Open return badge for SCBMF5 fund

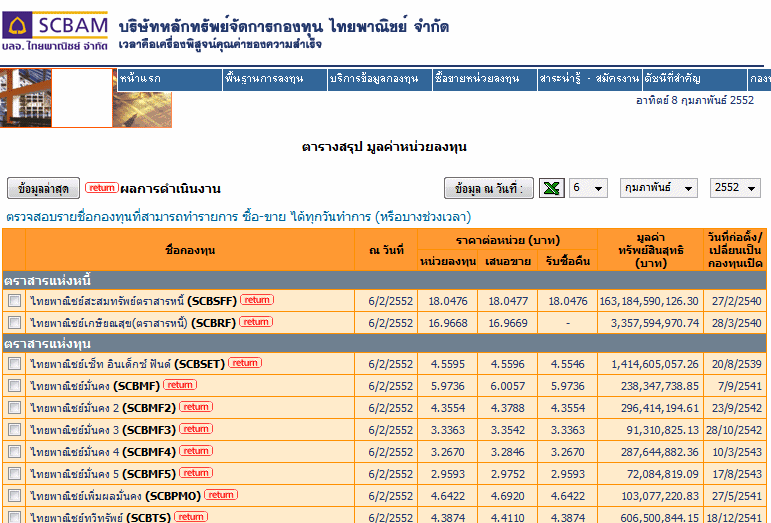pos(196,473)
